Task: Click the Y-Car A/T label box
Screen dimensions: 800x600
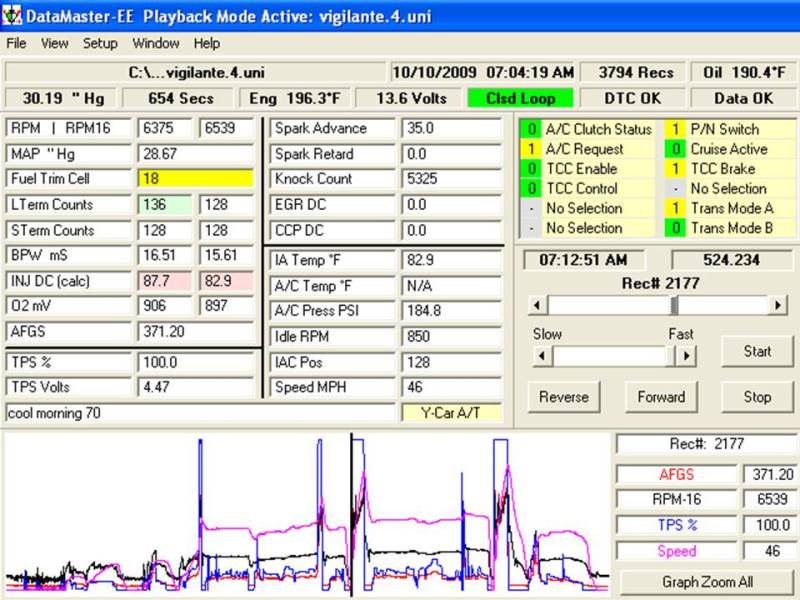Action: click(x=451, y=413)
